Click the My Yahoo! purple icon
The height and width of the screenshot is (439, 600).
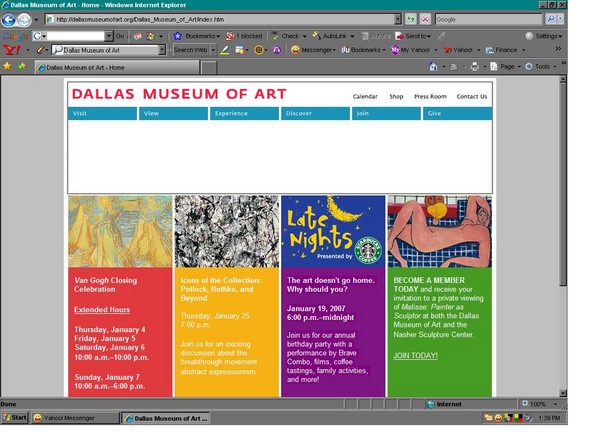[395, 50]
